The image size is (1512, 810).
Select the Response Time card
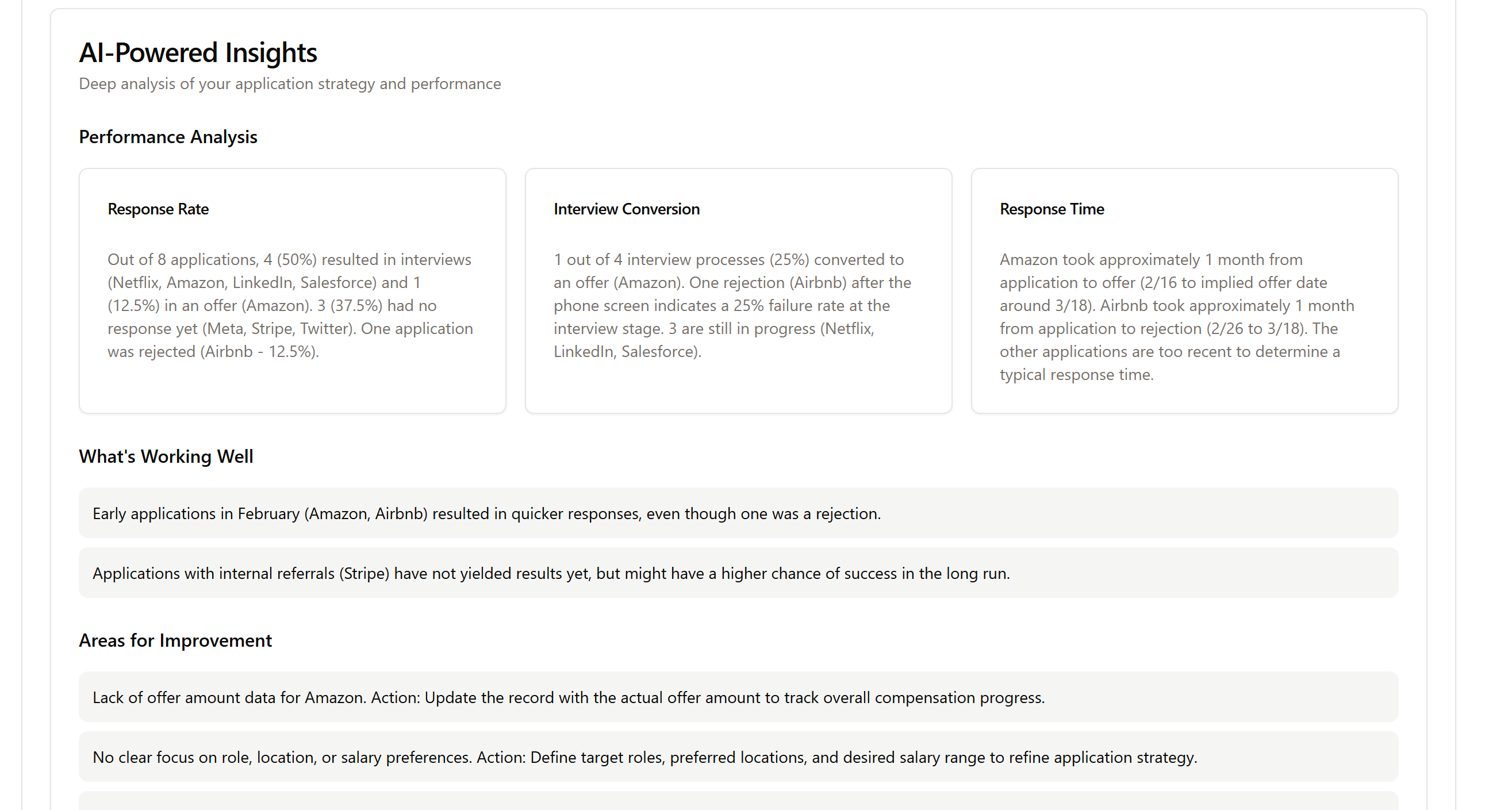click(x=1184, y=290)
